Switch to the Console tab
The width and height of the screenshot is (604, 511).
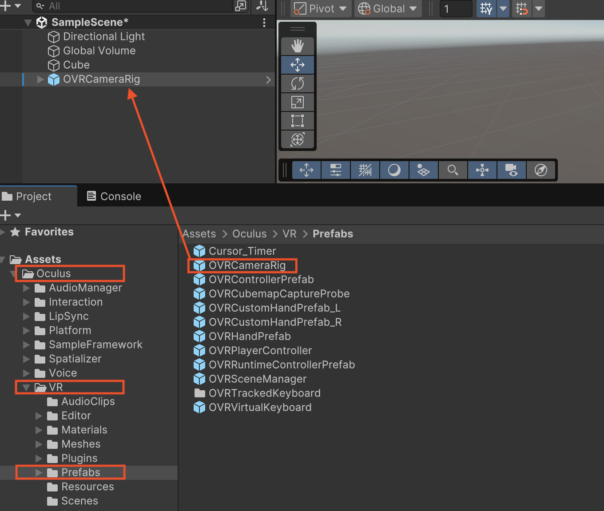114,196
